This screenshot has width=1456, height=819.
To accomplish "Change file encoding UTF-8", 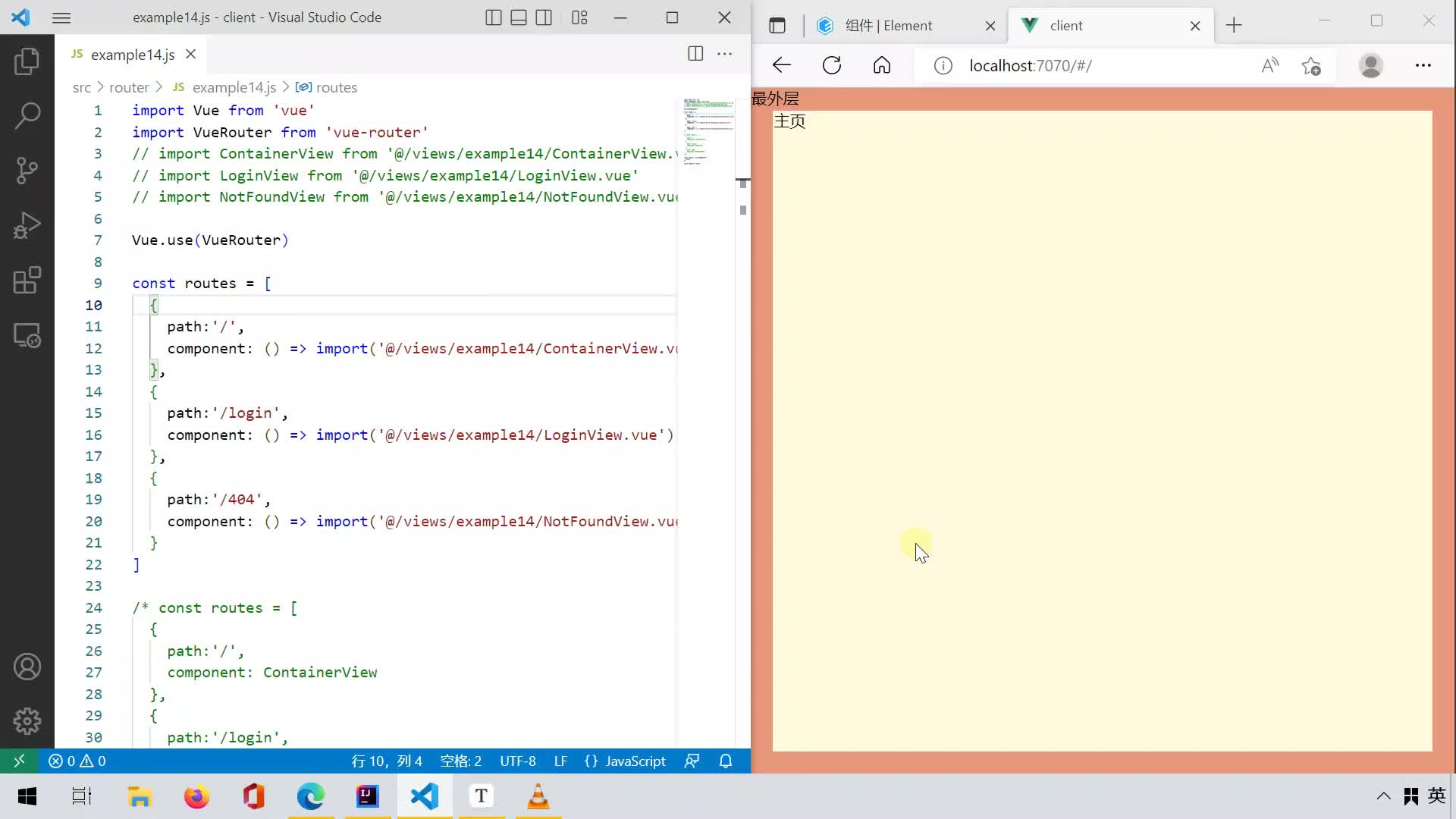I will coord(518,761).
